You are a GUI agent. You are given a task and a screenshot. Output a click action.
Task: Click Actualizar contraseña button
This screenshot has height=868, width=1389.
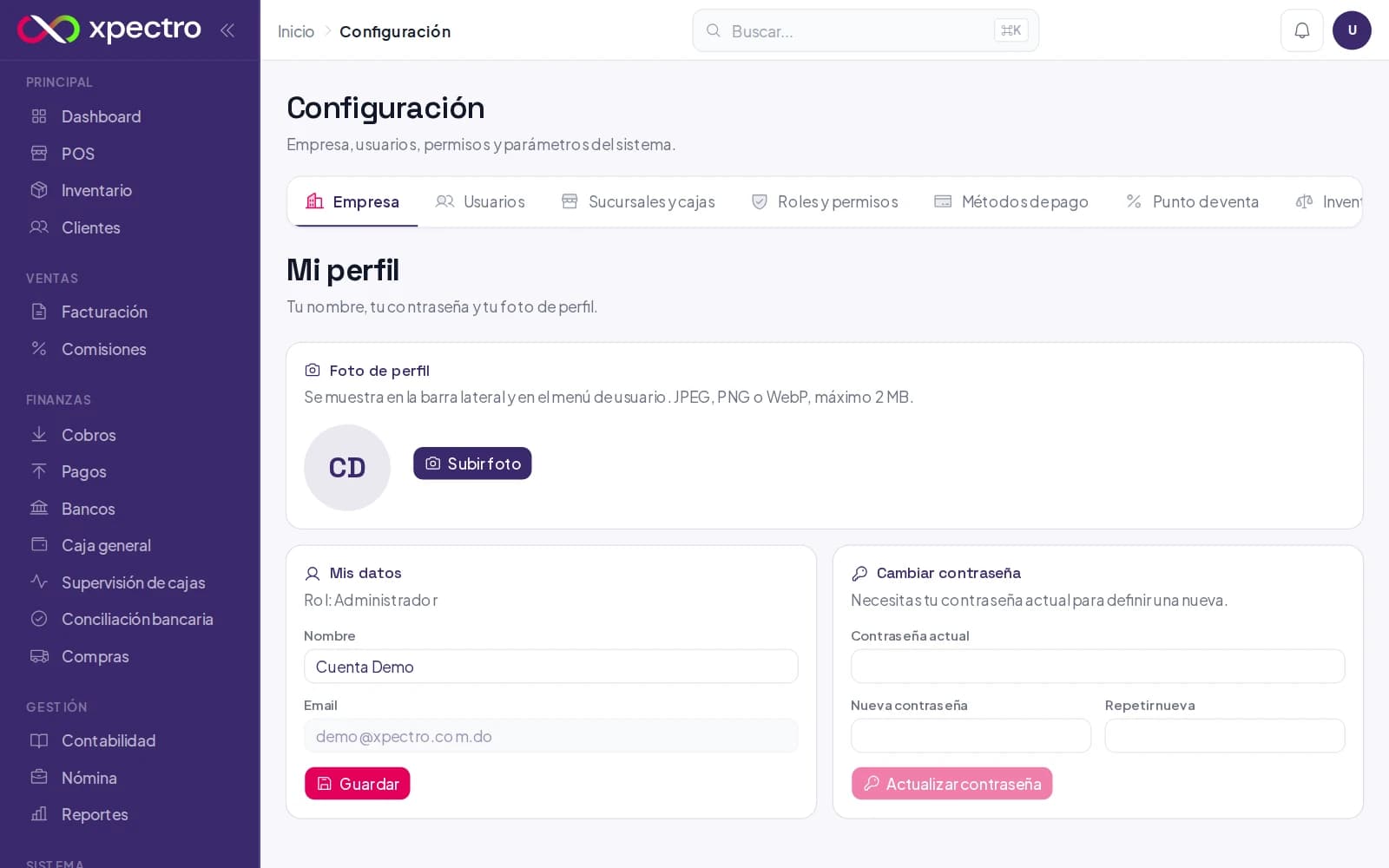click(x=951, y=784)
